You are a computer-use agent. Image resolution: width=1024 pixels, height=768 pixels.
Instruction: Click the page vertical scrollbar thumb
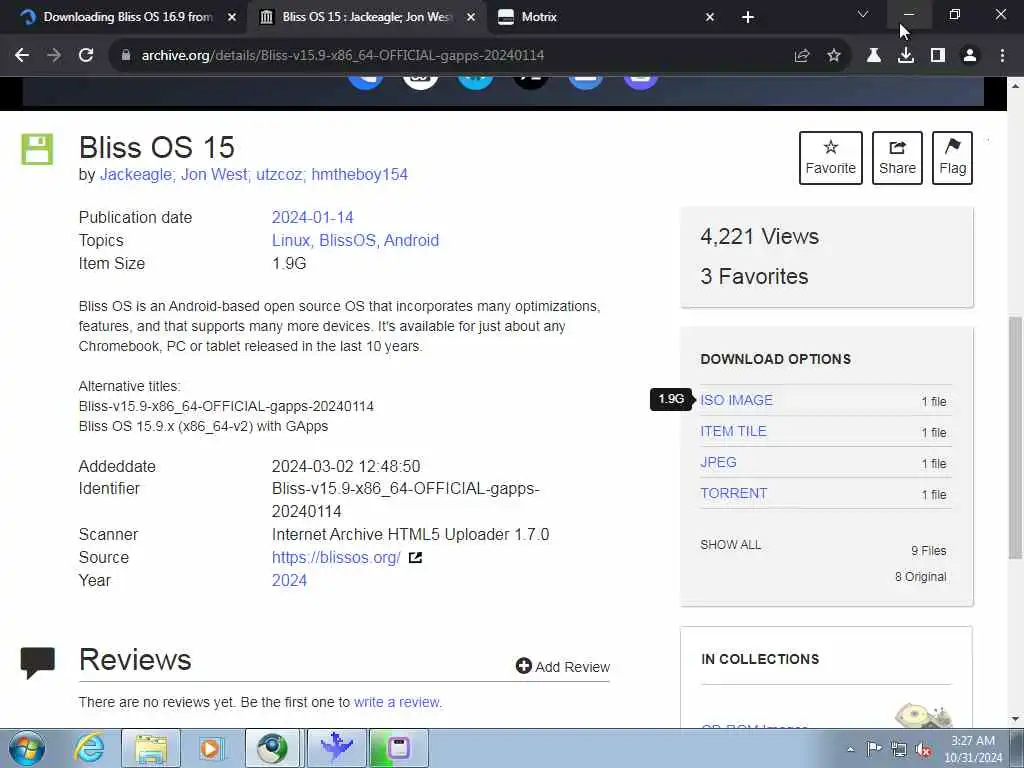[1015, 438]
